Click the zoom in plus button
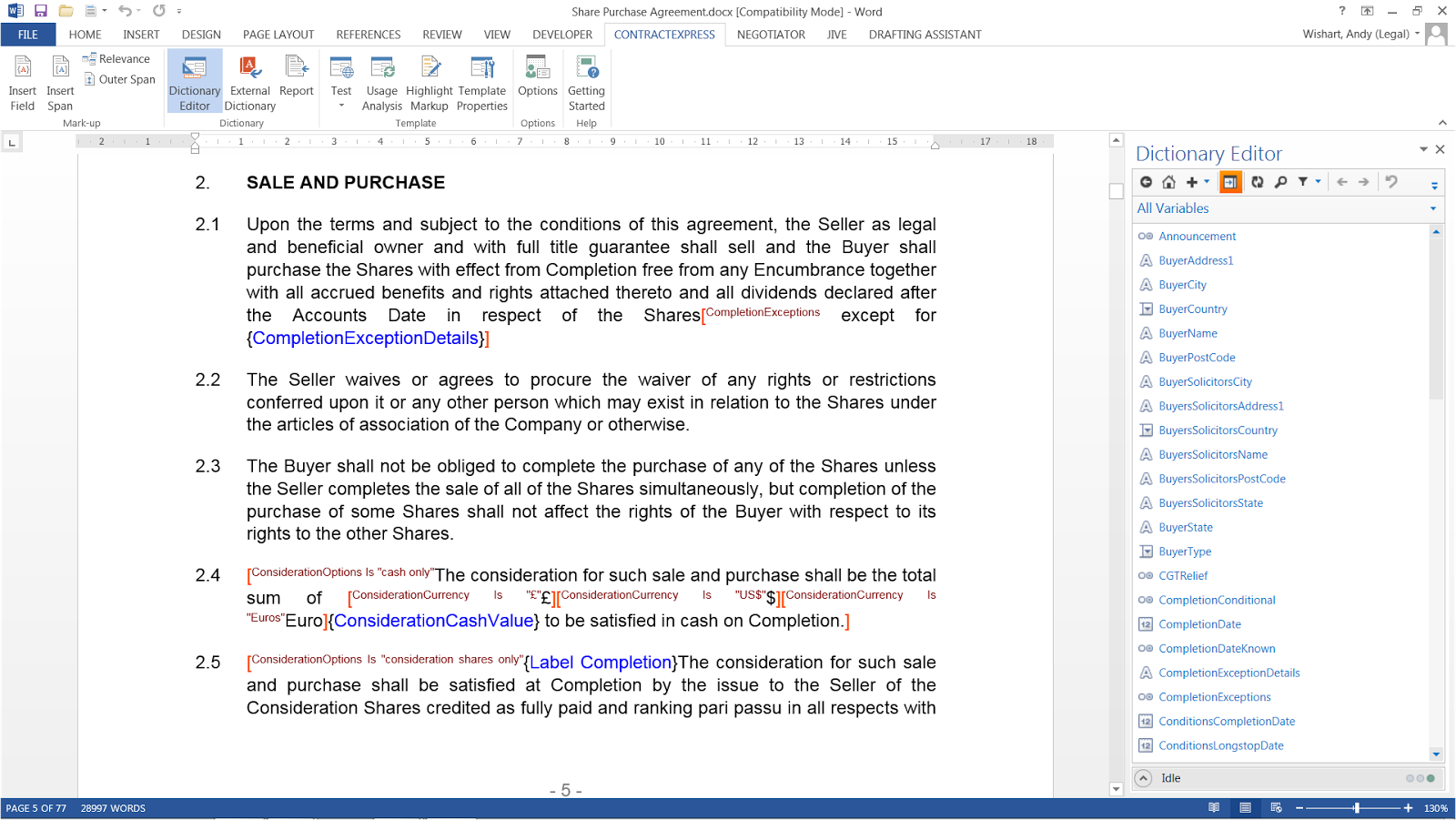This screenshot has width=1456, height=820. tap(1408, 808)
